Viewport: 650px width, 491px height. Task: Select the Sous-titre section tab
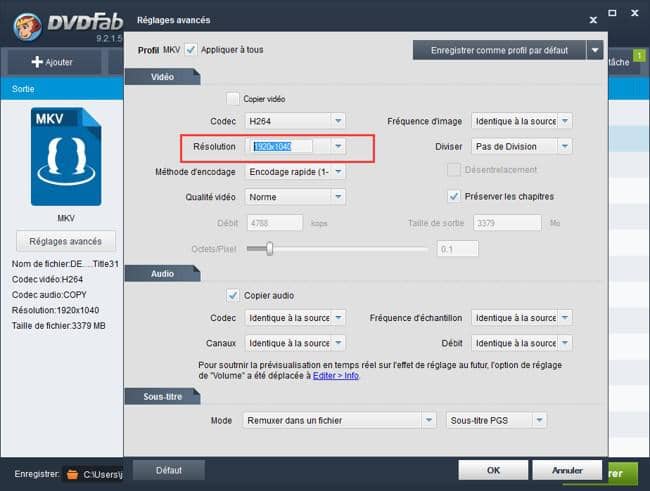pyautogui.click(x=162, y=396)
